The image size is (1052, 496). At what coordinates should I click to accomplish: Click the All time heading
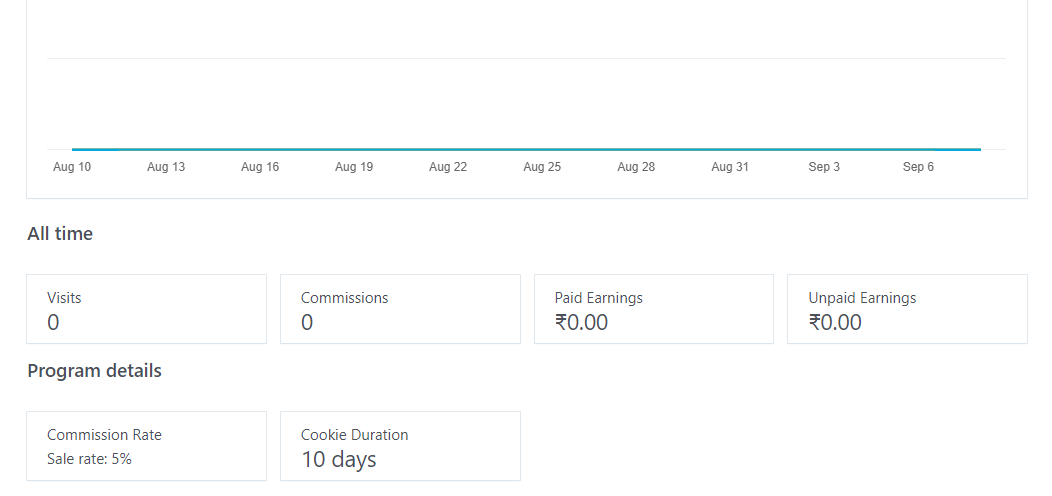(x=60, y=234)
